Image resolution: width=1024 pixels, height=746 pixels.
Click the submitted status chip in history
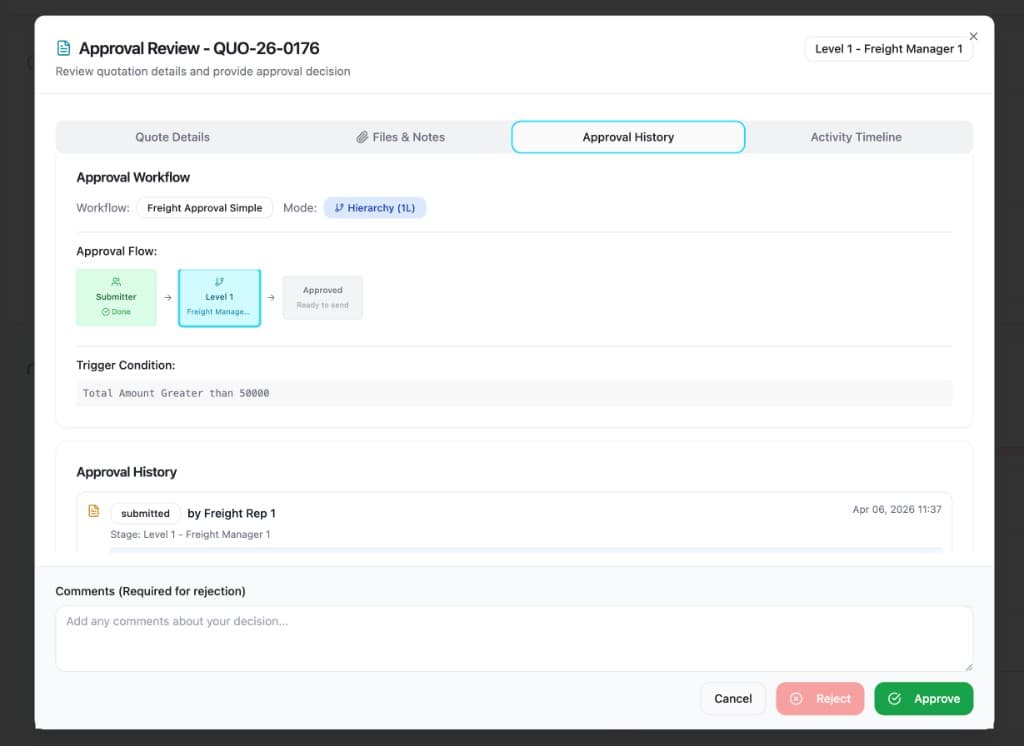[145, 513]
